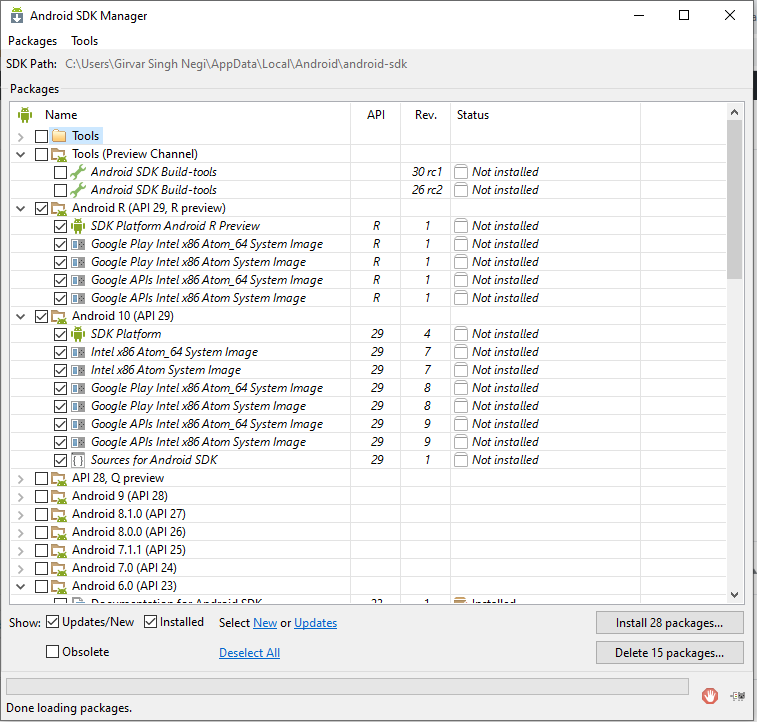
Task: Click wrench icon for Build-tools 30 rc1
Action: [78, 172]
